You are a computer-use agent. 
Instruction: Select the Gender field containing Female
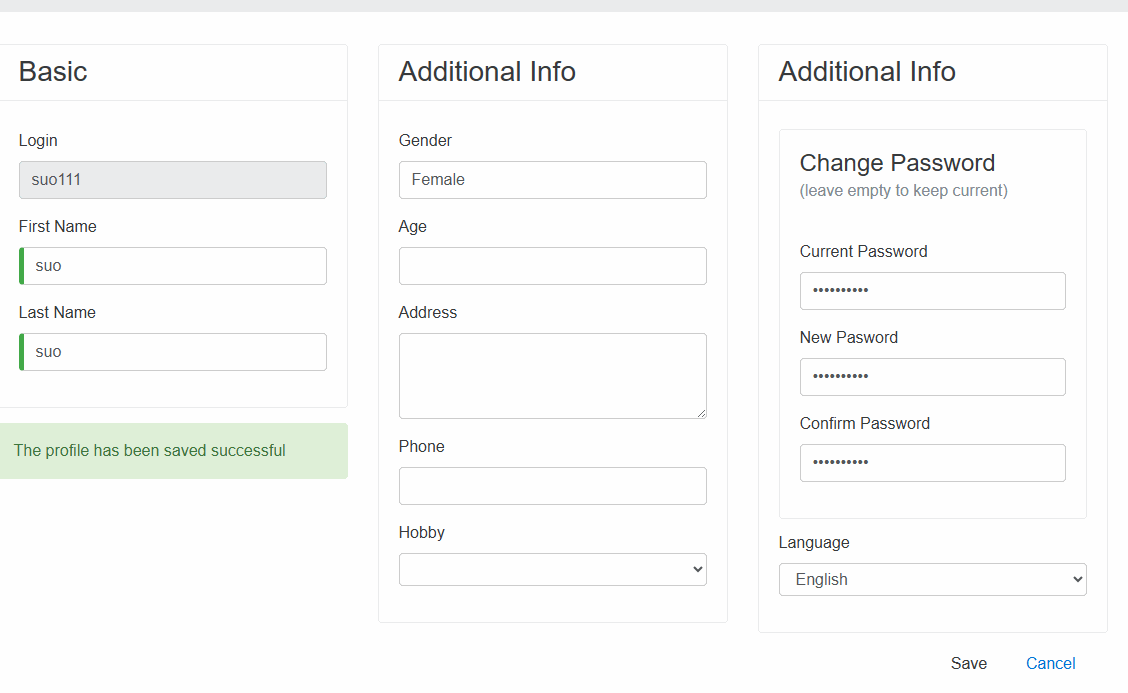552,180
